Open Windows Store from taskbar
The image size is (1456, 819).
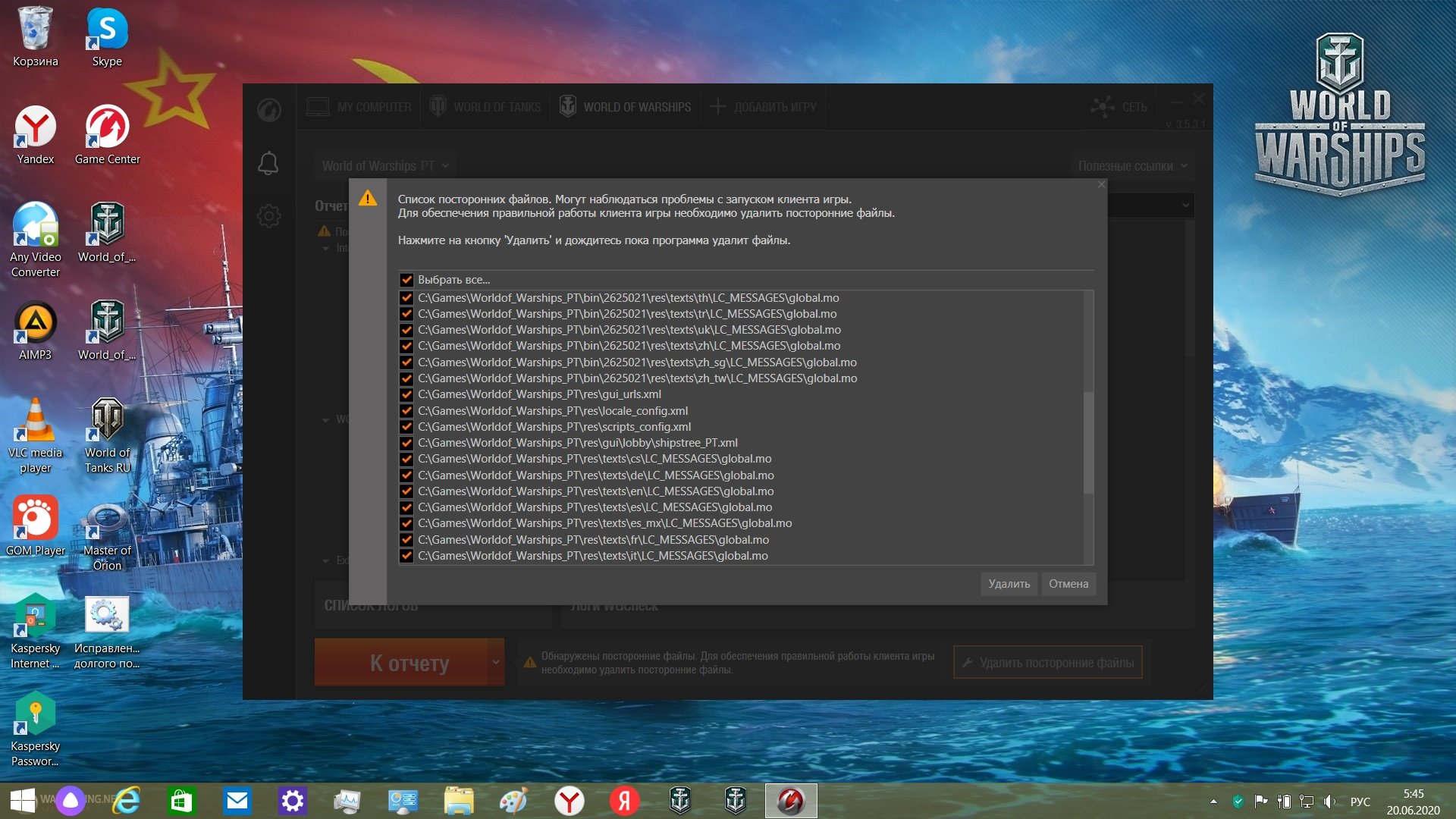(x=181, y=801)
